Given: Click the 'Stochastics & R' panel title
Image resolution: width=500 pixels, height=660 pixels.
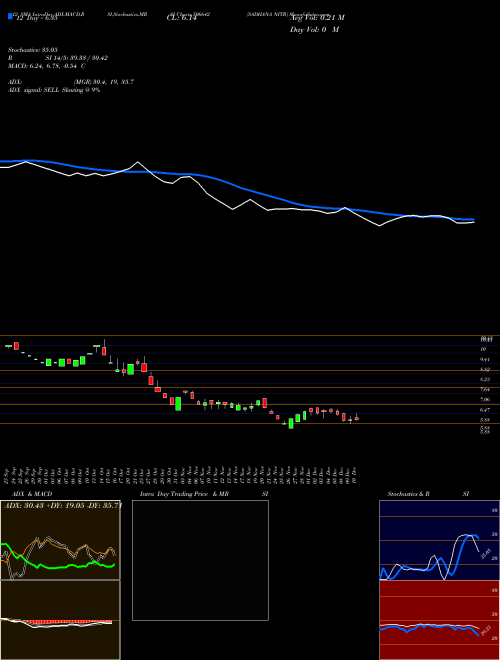Looking at the screenshot, I should (x=408, y=494).
